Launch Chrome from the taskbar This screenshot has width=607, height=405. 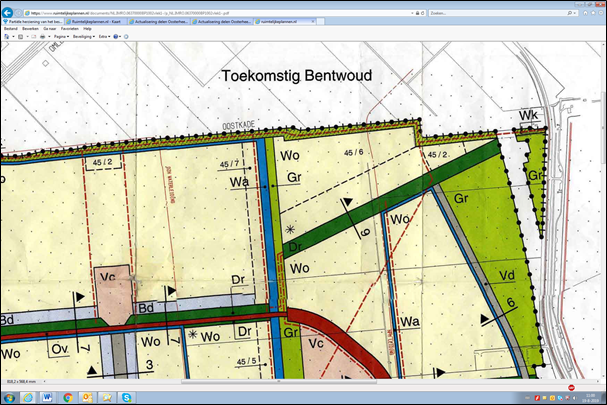pyautogui.click(x=67, y=397)
